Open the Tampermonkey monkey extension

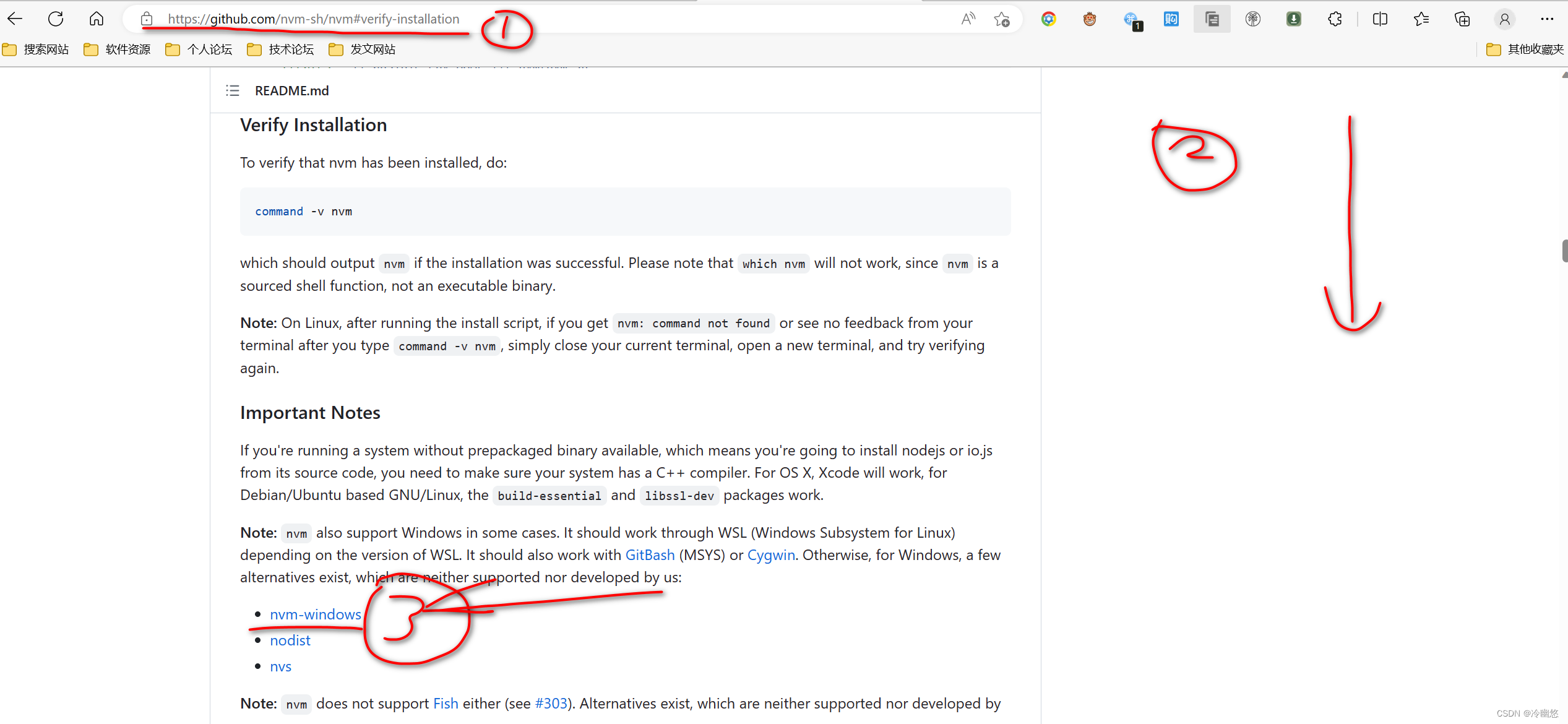(1089, 19)
